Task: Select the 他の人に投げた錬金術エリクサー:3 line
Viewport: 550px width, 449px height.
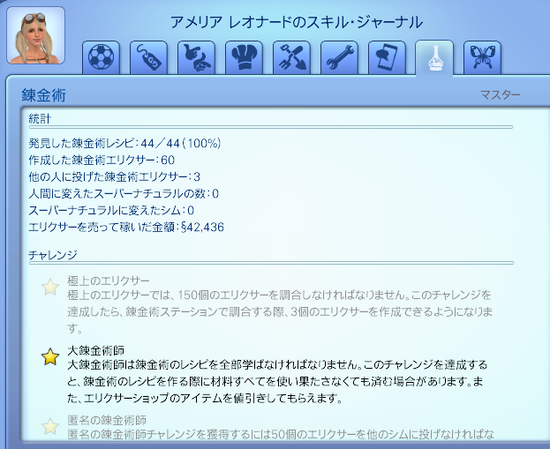Action: coord(114,177)
